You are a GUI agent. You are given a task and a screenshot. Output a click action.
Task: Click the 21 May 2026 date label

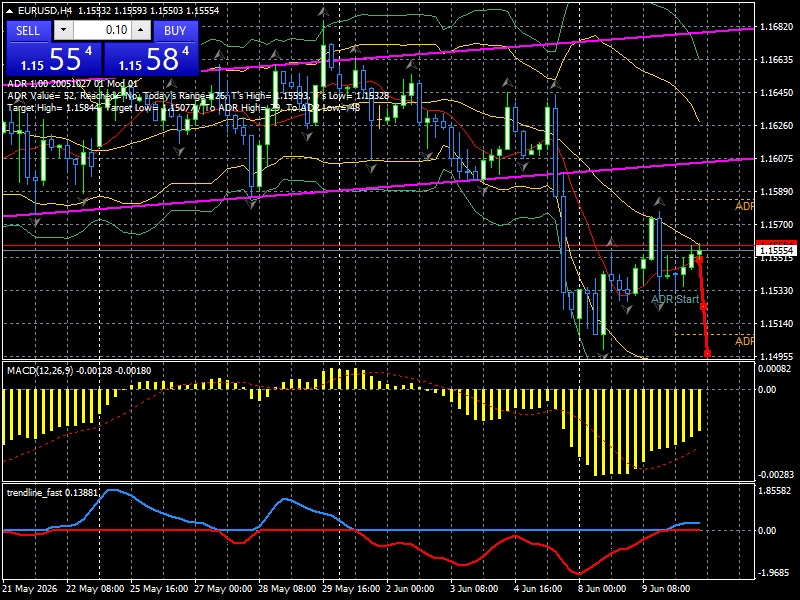30,588
